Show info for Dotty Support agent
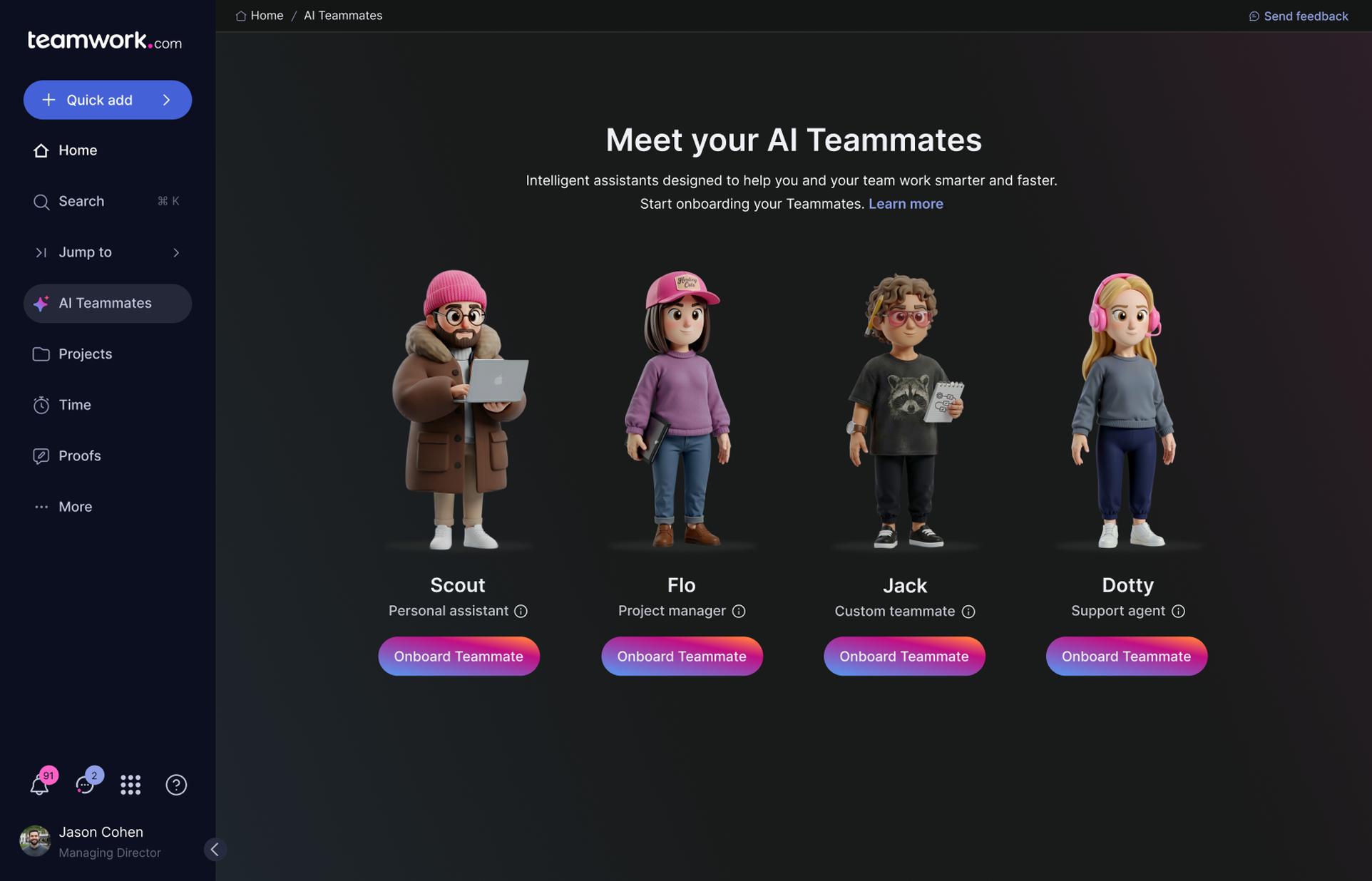This screenshot has height=881, width=1372. point(1179,612)
